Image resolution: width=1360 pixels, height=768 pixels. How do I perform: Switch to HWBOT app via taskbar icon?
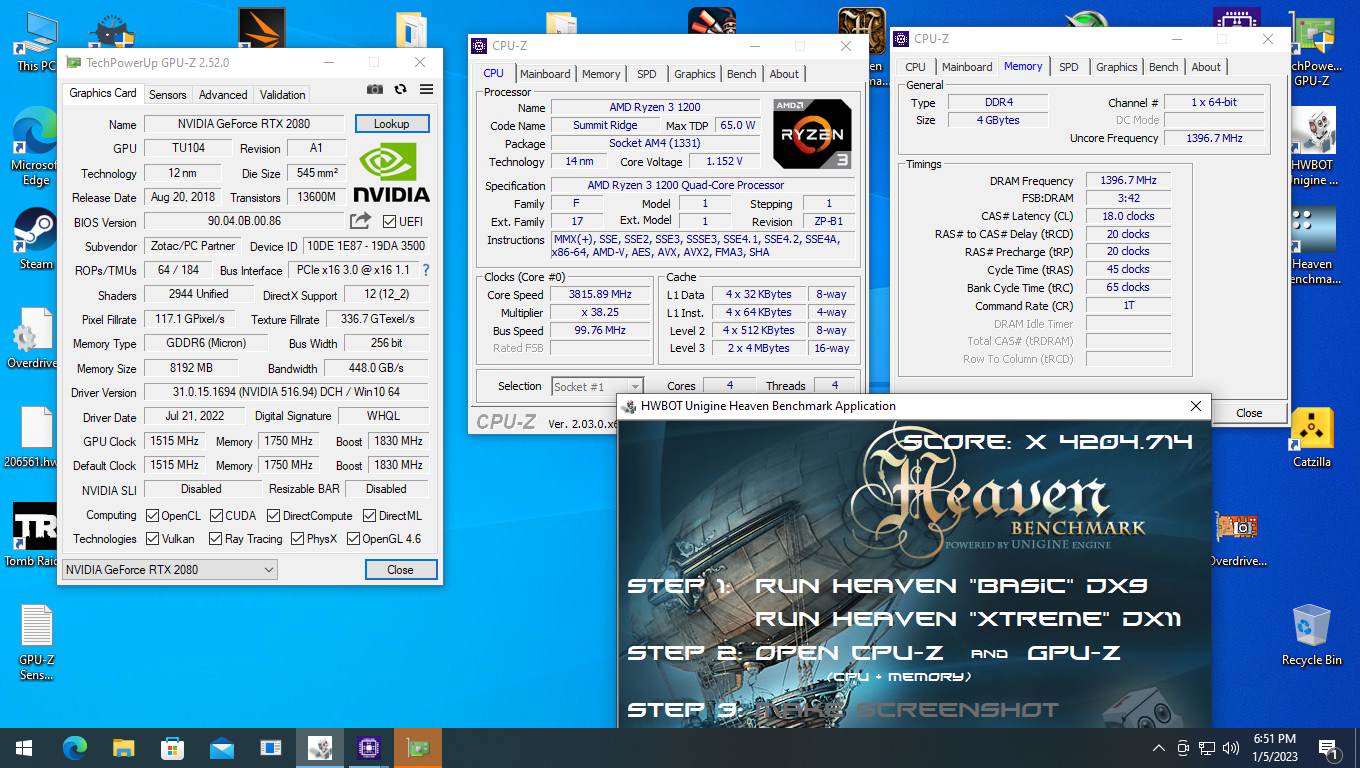pos(319,748)
